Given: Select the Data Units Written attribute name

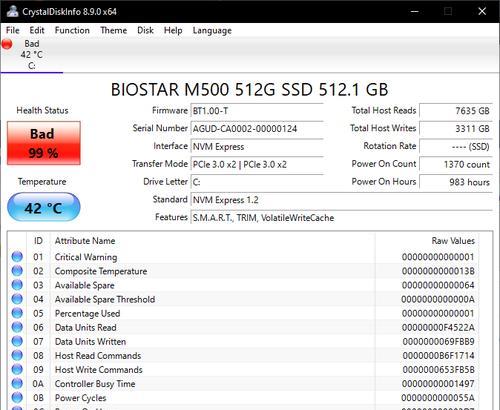Looking at the screenshot, I should pyautogui.click(x=90, y=341).
